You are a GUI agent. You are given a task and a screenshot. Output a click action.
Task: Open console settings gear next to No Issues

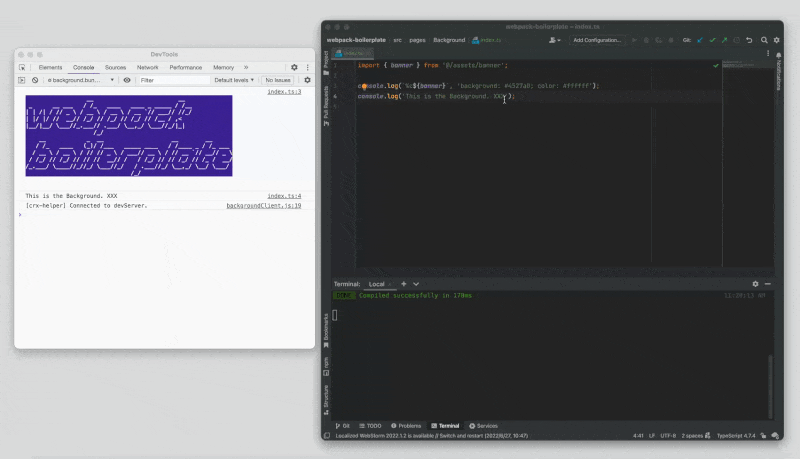pyautogui.click(x=307, y=80)
